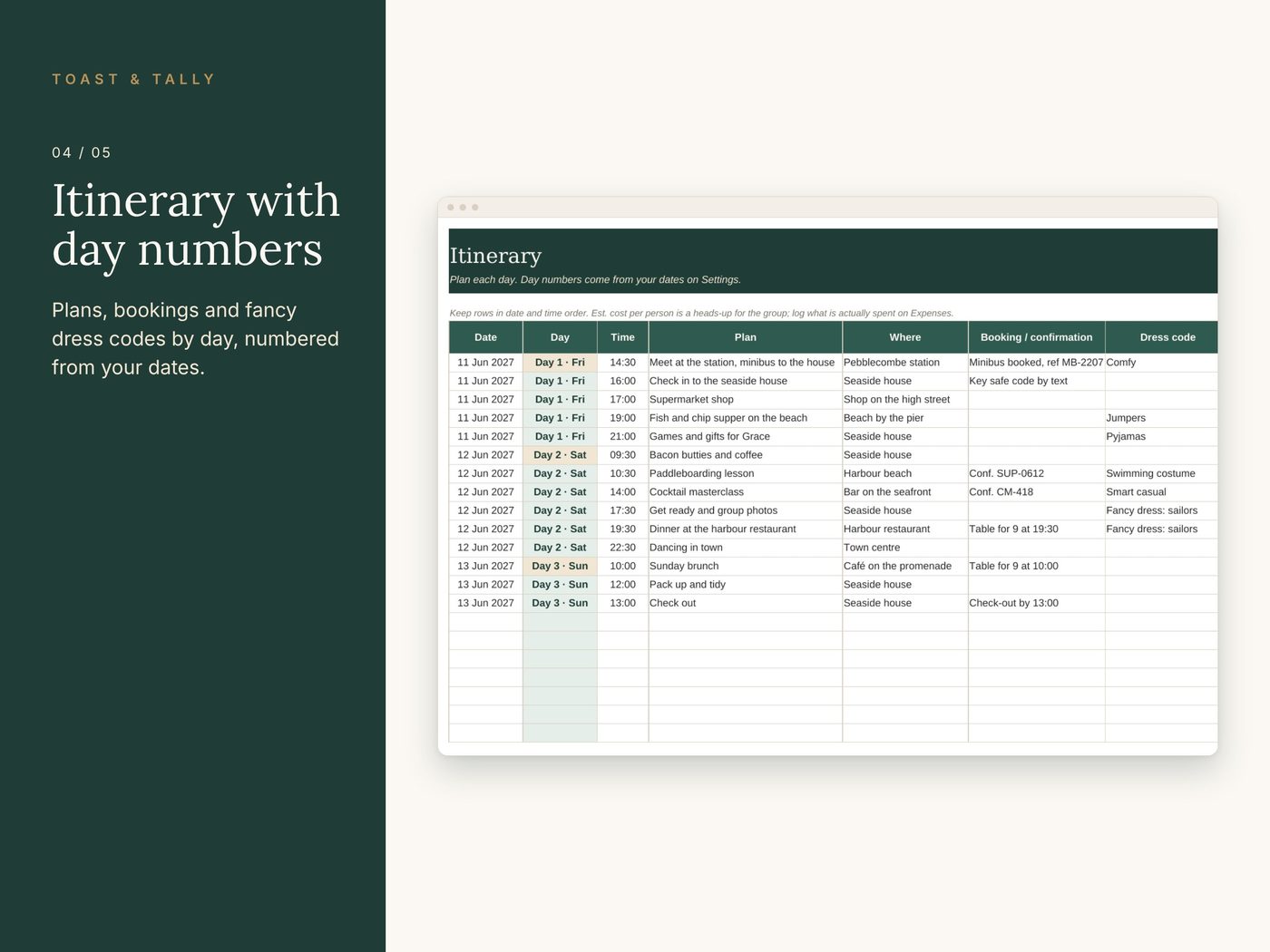Click the 'Comfy' dress code cell

tap(1161, 363)
